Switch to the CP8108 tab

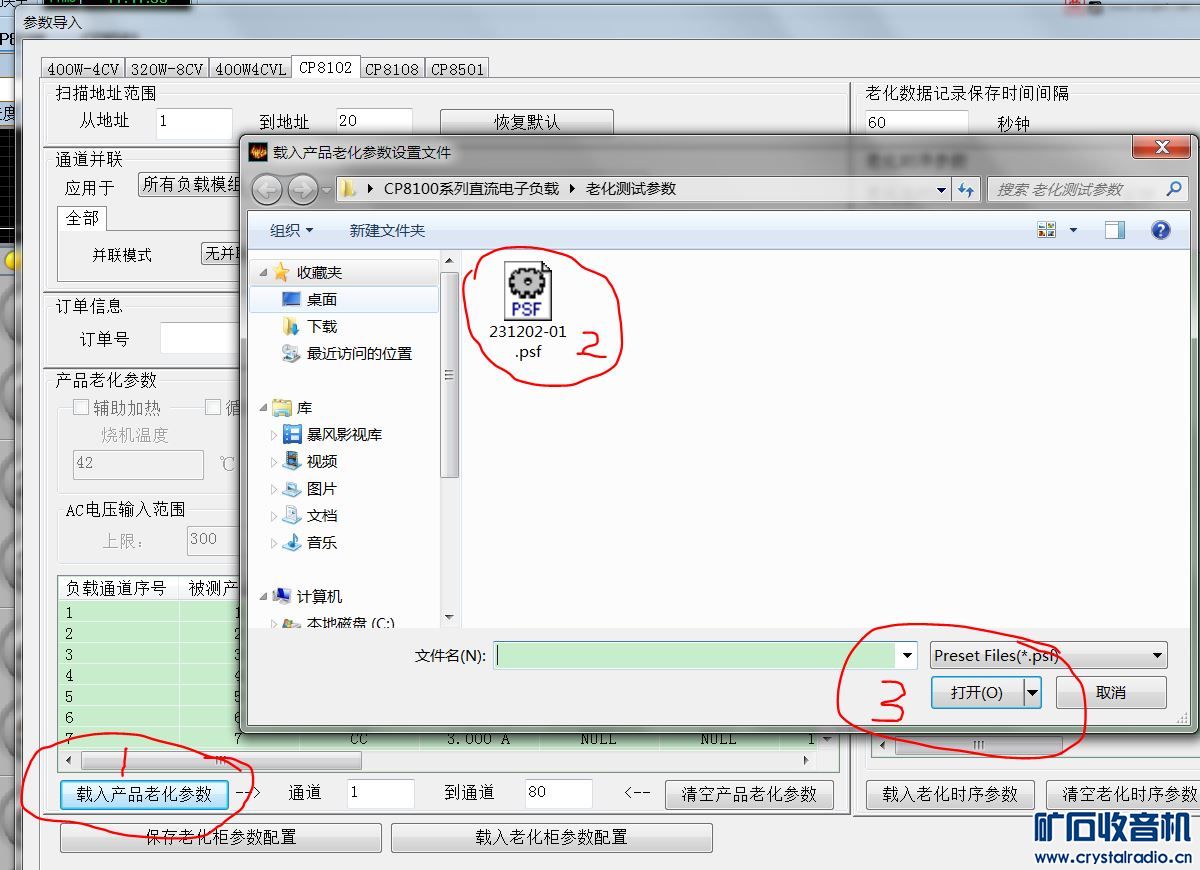coord(392,69)
